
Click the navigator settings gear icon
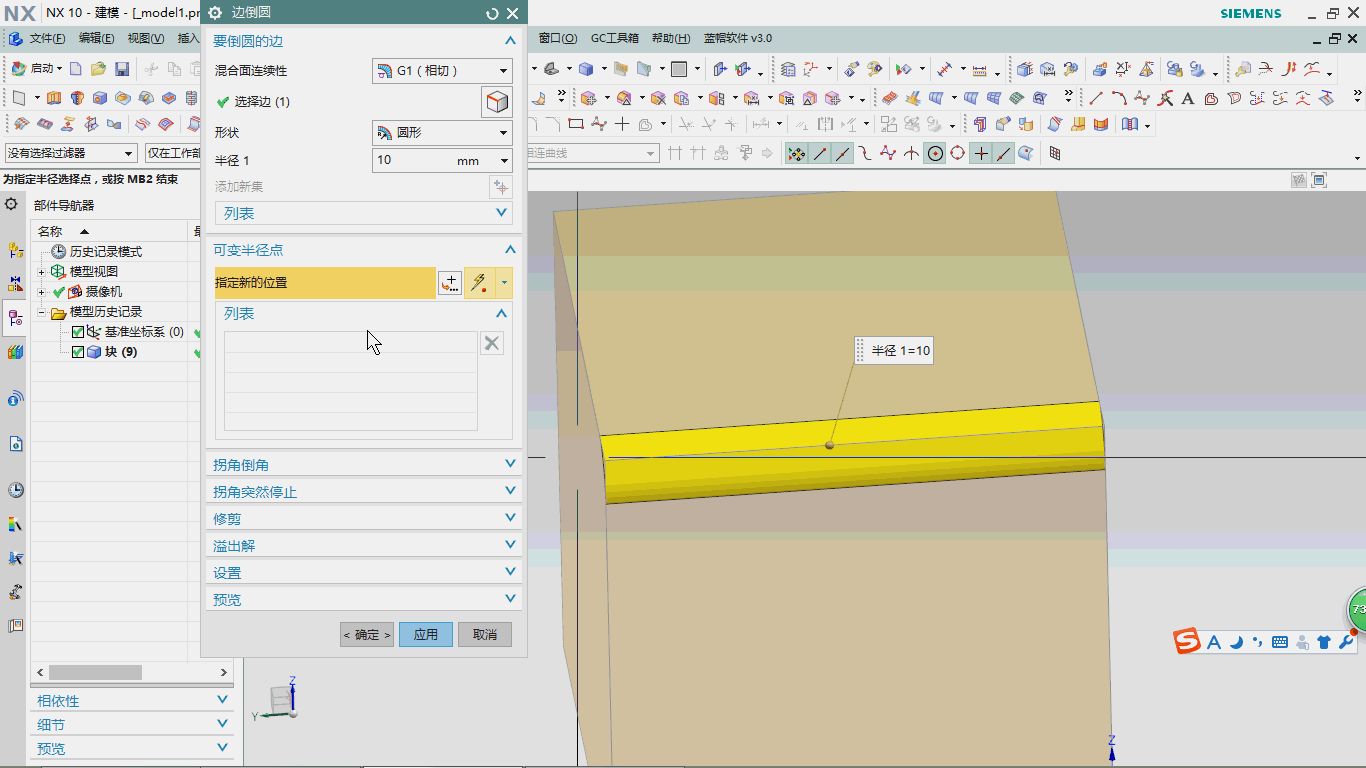click(x=11, y=204)
